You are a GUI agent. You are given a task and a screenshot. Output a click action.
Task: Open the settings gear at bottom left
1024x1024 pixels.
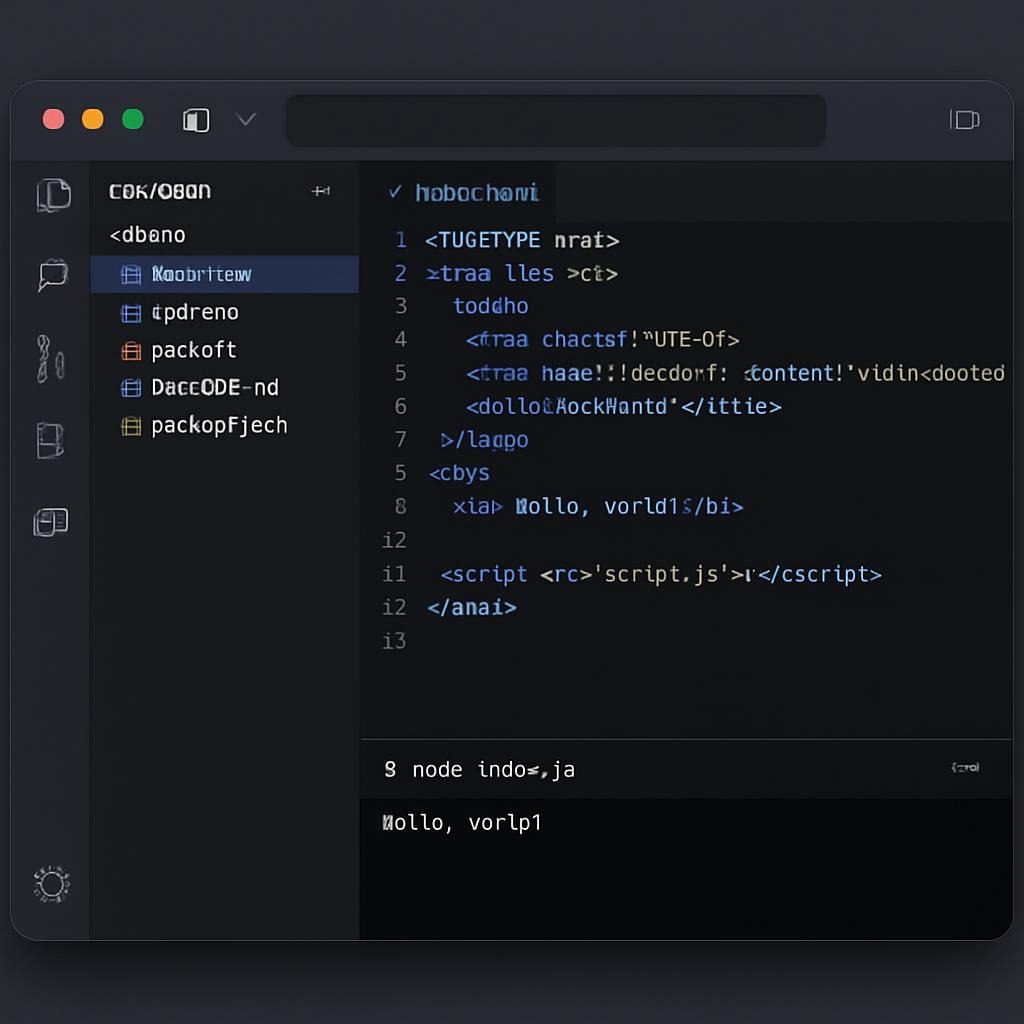51,884
